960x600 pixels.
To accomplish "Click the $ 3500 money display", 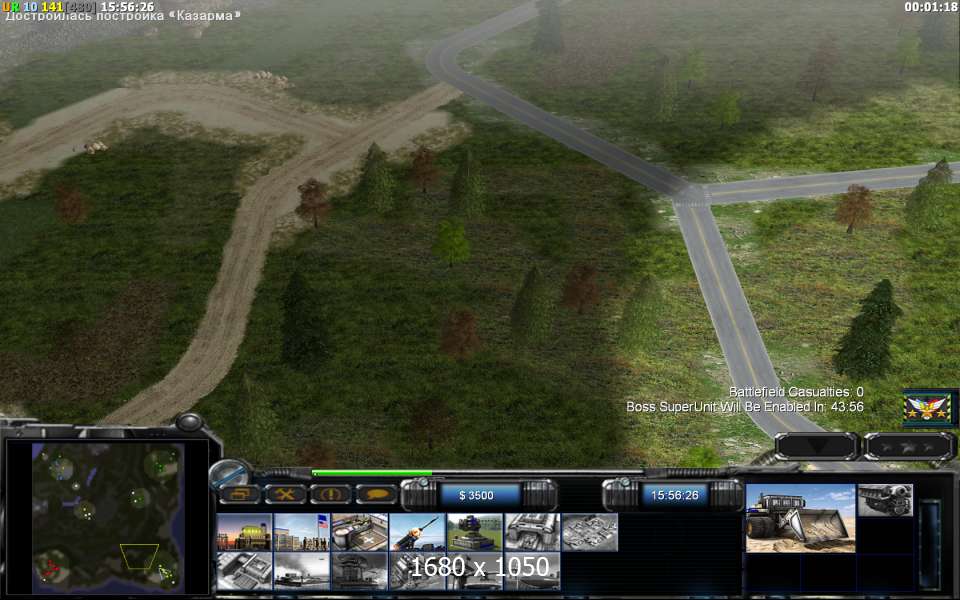I will [476, 495].
